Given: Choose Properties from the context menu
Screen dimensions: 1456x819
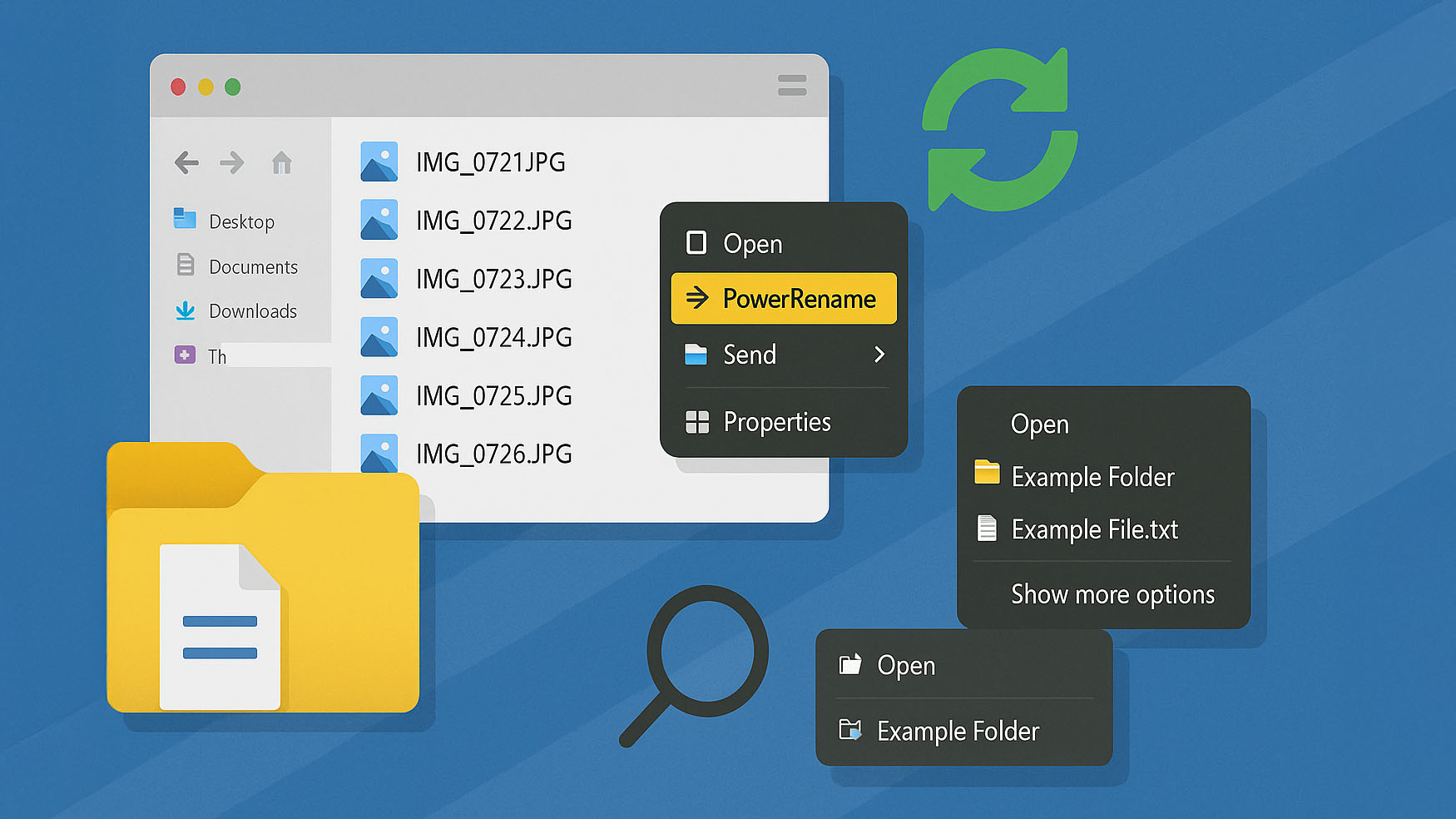Looking at the screenshot, I should [776, 422].
